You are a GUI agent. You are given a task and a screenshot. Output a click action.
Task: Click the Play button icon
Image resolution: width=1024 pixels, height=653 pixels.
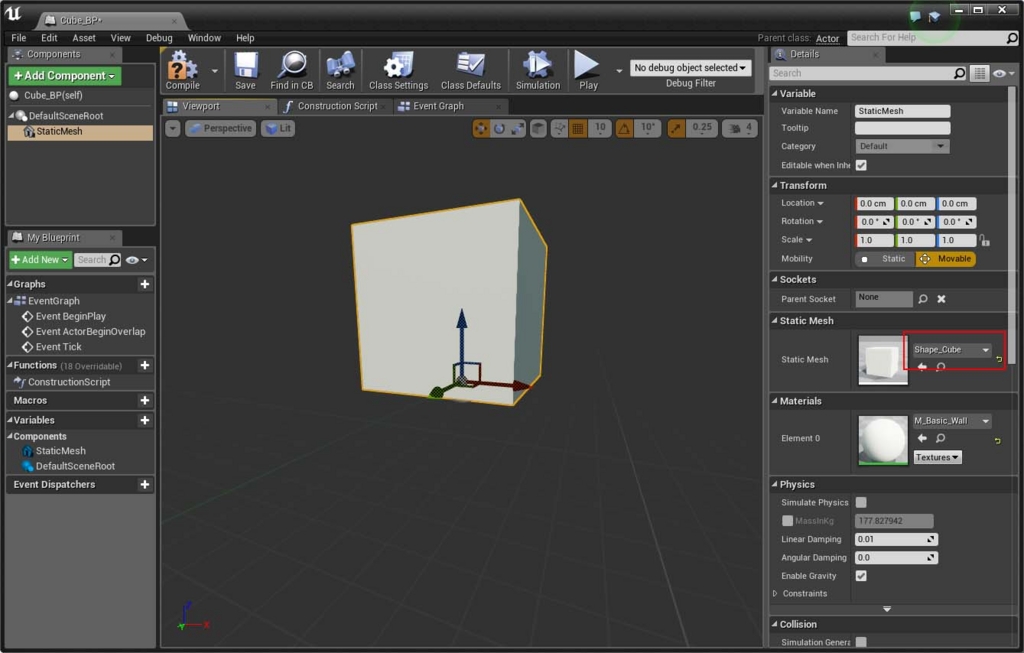pos(587,70)
